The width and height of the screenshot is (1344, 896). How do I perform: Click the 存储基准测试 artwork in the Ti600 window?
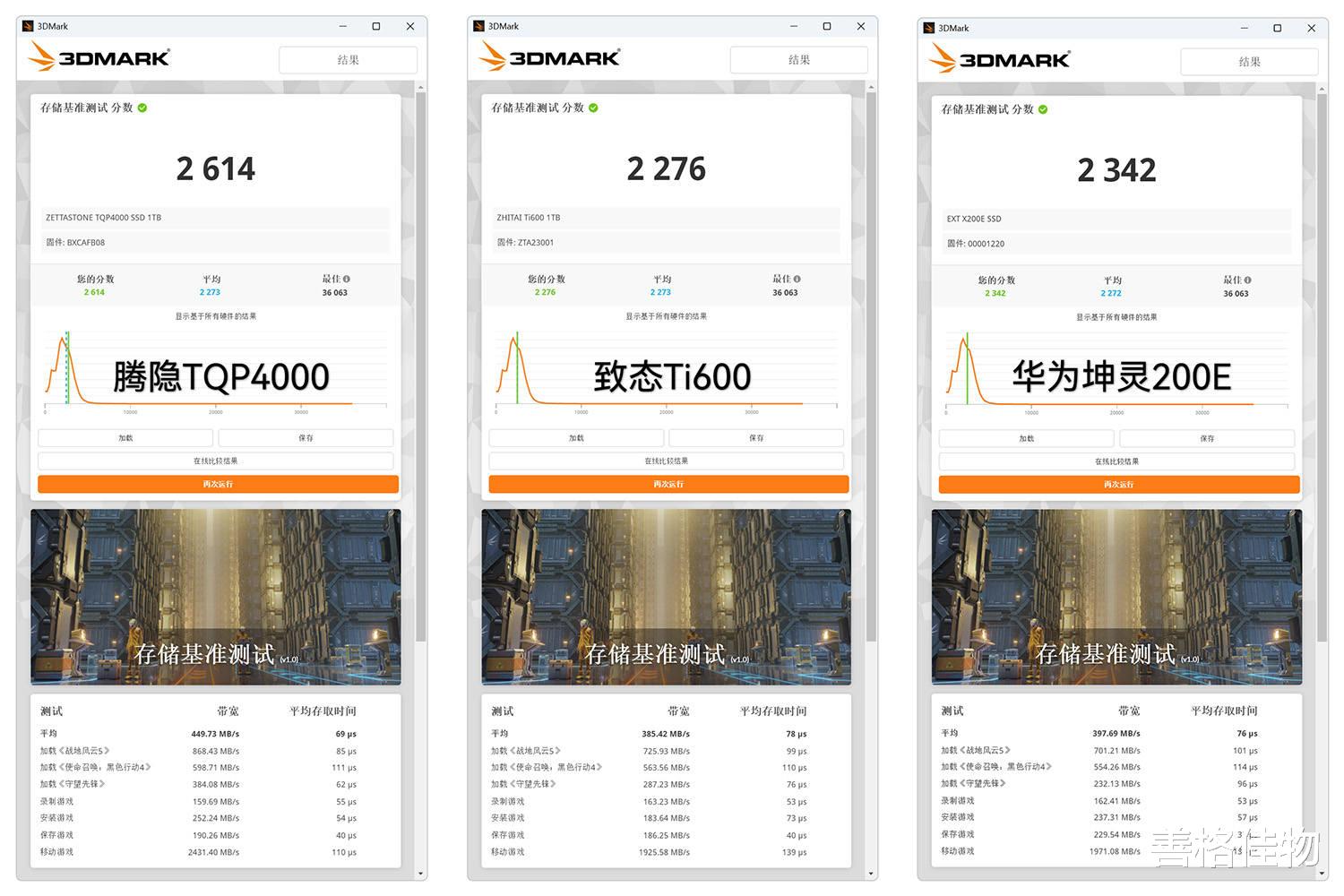point(667,597)
